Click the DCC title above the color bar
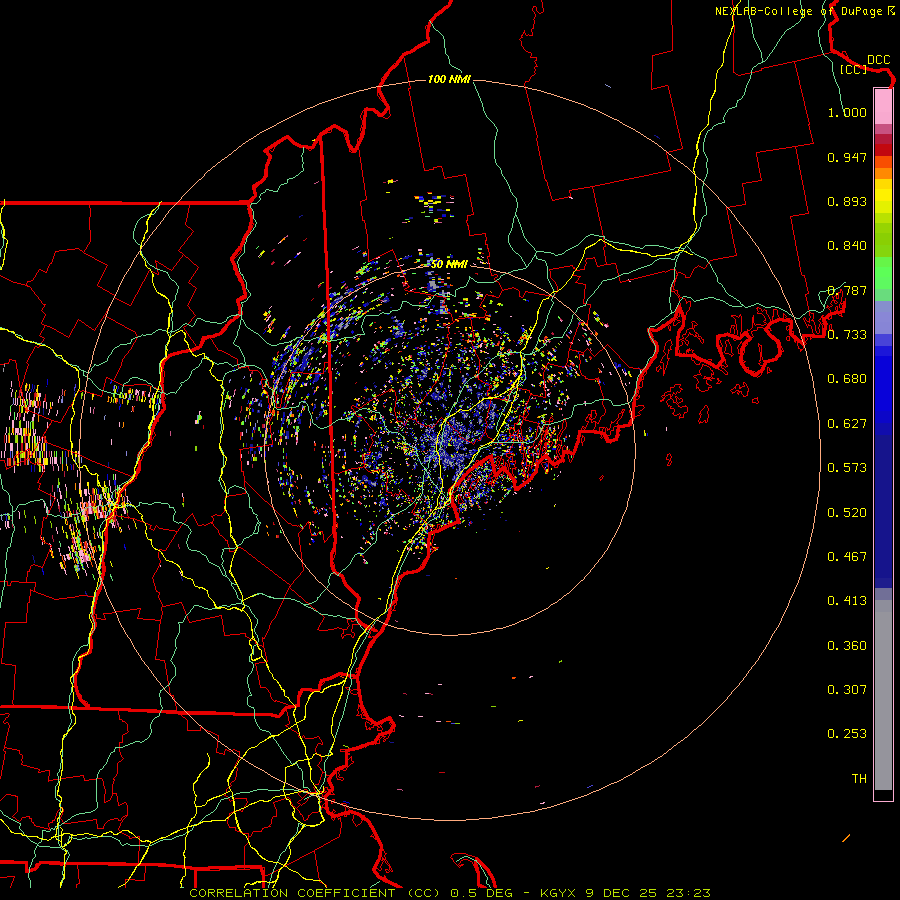The height and width of the screenshot is (900, 900). coord(878,60)
